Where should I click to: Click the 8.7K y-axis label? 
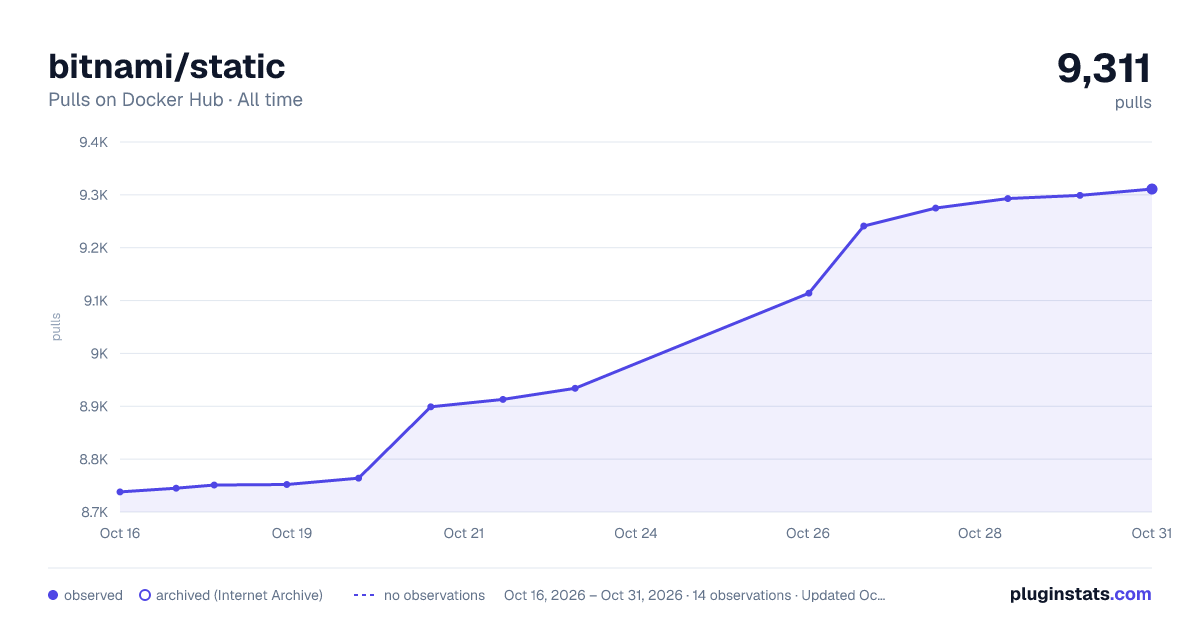click(93, 513)
